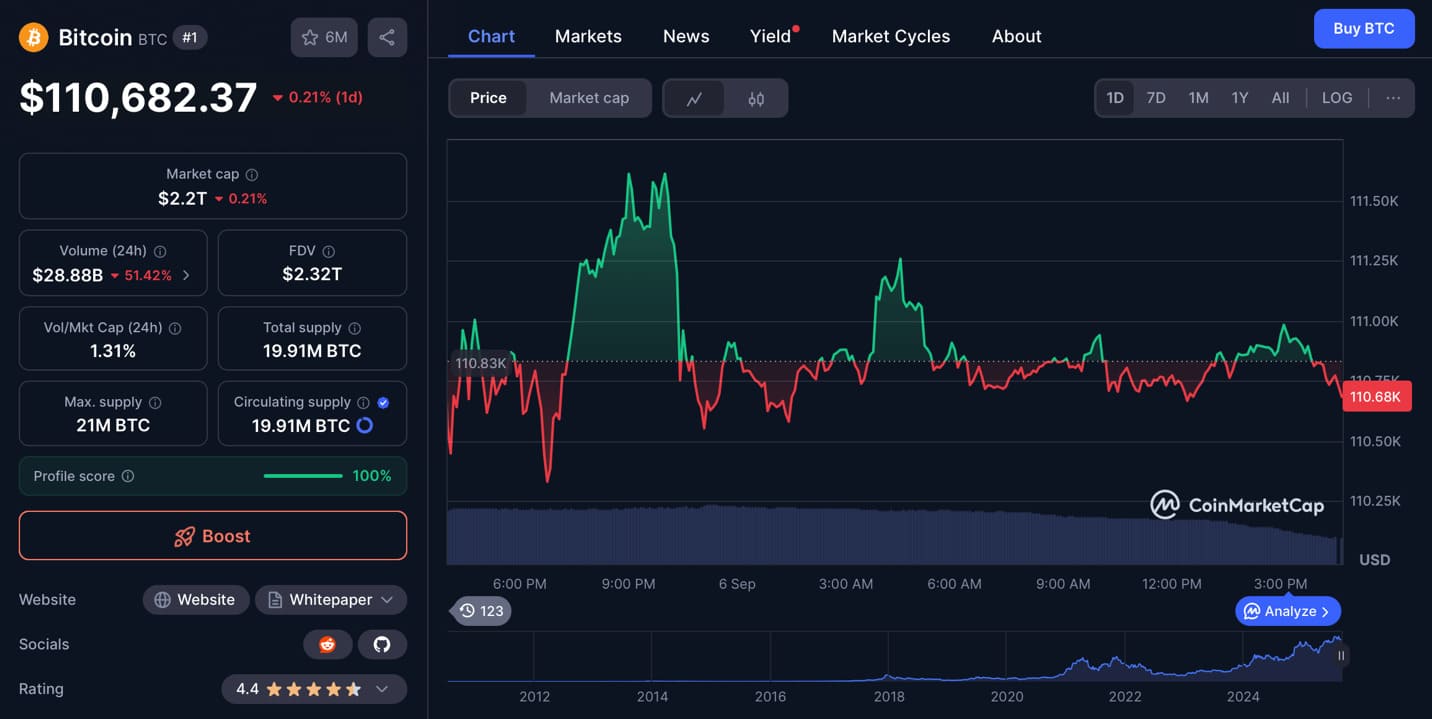Open the Market Cycles tab
The width and height of the screenshot is (1432, 719).
[891, 36]
